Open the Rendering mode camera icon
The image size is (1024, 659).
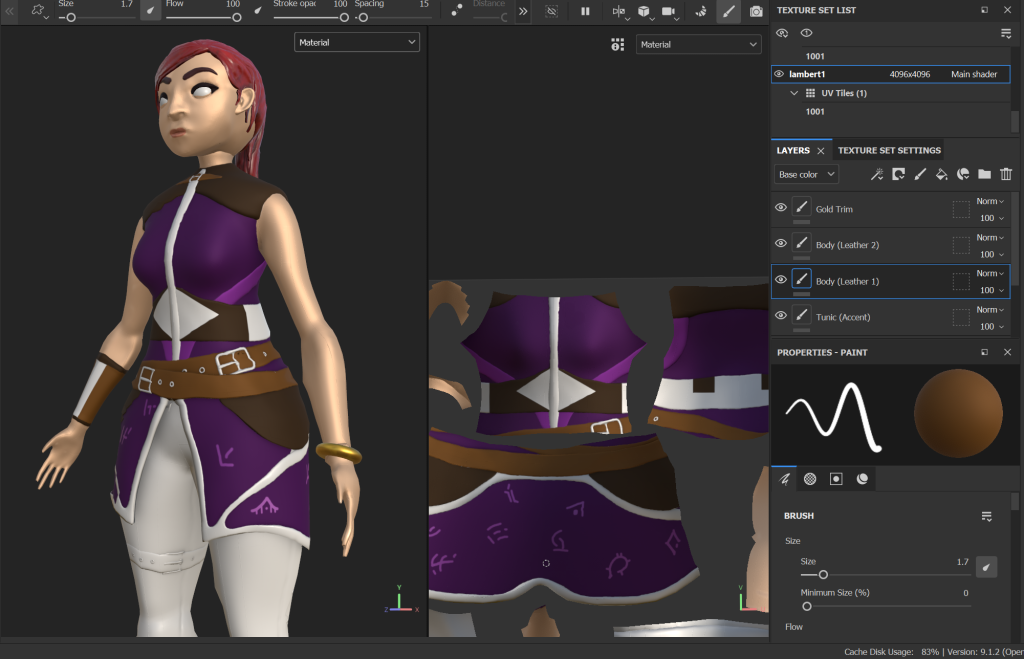tap(756, 11)
